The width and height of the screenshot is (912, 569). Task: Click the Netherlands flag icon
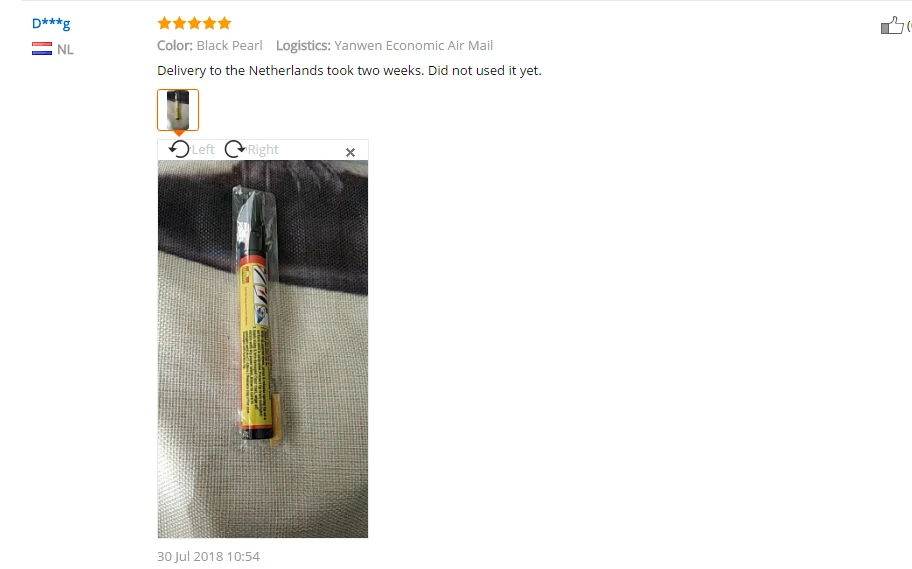coord(42,49)
